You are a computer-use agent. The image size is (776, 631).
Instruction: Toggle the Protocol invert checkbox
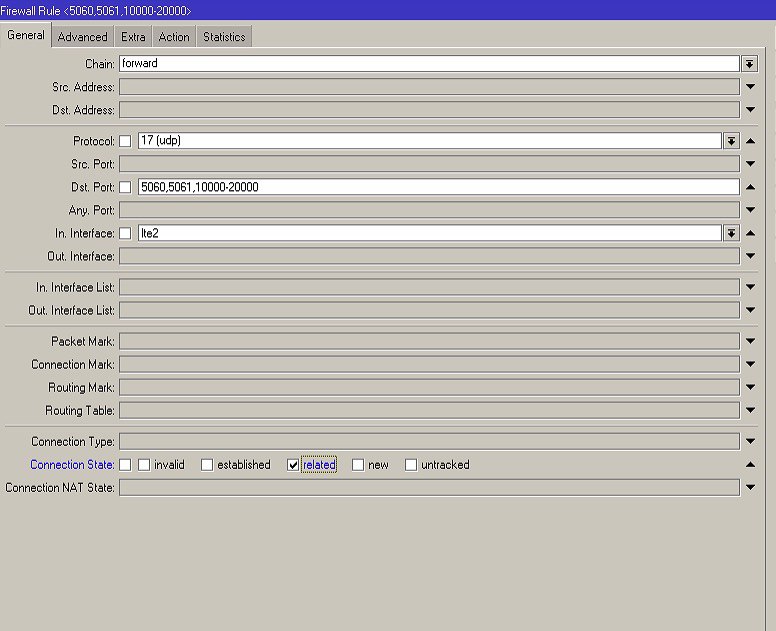coord(125,141)
